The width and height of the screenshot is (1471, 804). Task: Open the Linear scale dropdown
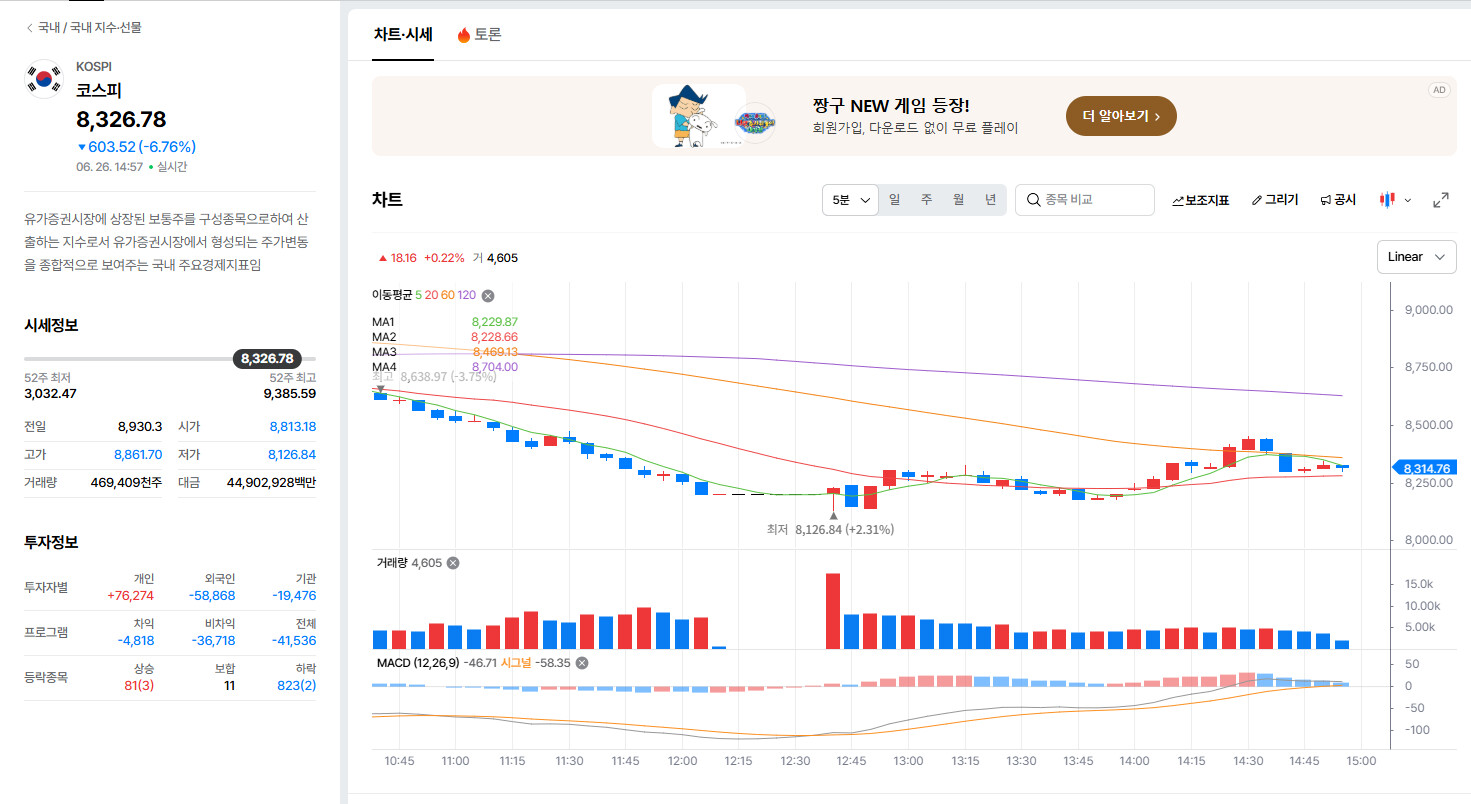pyautogui.click(x=1416, y=257)
